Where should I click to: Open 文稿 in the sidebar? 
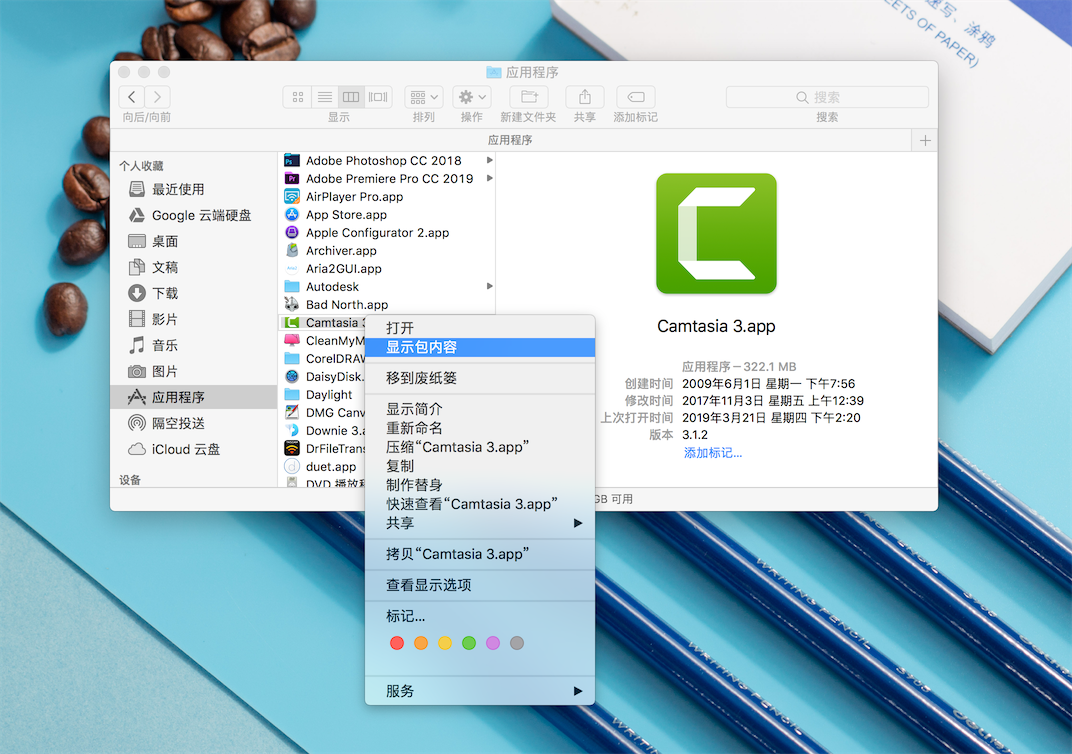pos(194,267)
